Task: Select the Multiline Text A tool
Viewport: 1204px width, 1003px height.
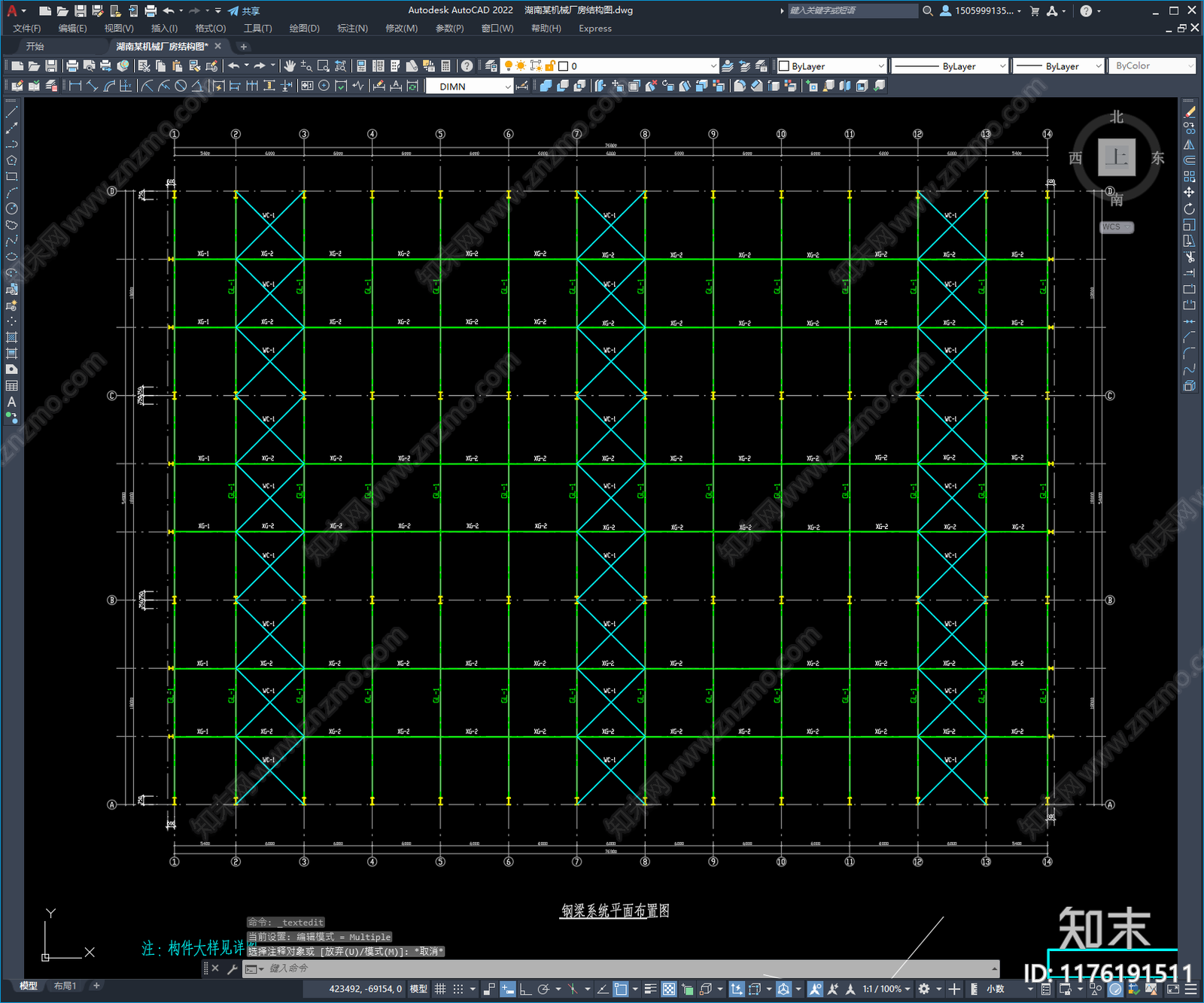Action: click(11, 402)
